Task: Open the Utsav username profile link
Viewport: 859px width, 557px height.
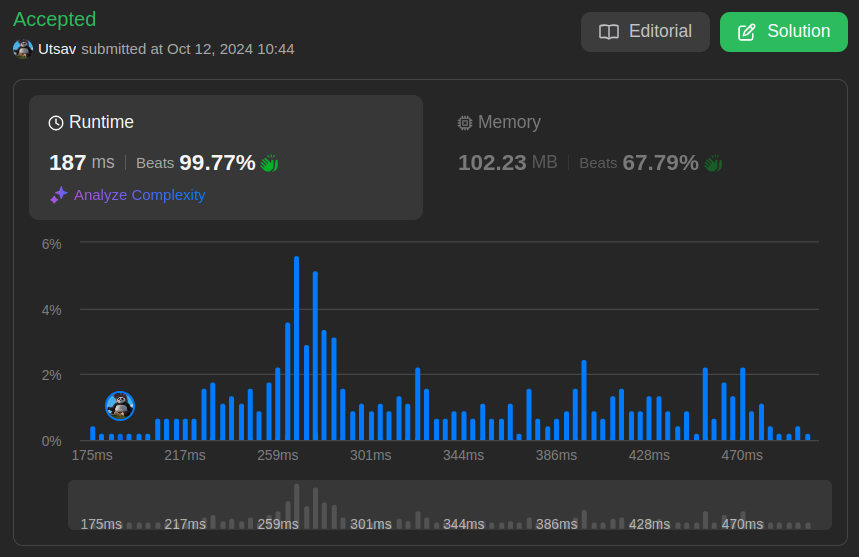Action: tap(57, 49)
